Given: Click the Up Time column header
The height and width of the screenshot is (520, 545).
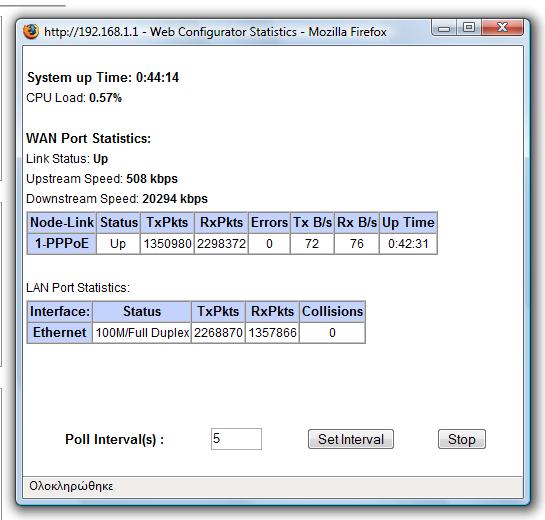Looking at the screenshot, I should (408, 222).
